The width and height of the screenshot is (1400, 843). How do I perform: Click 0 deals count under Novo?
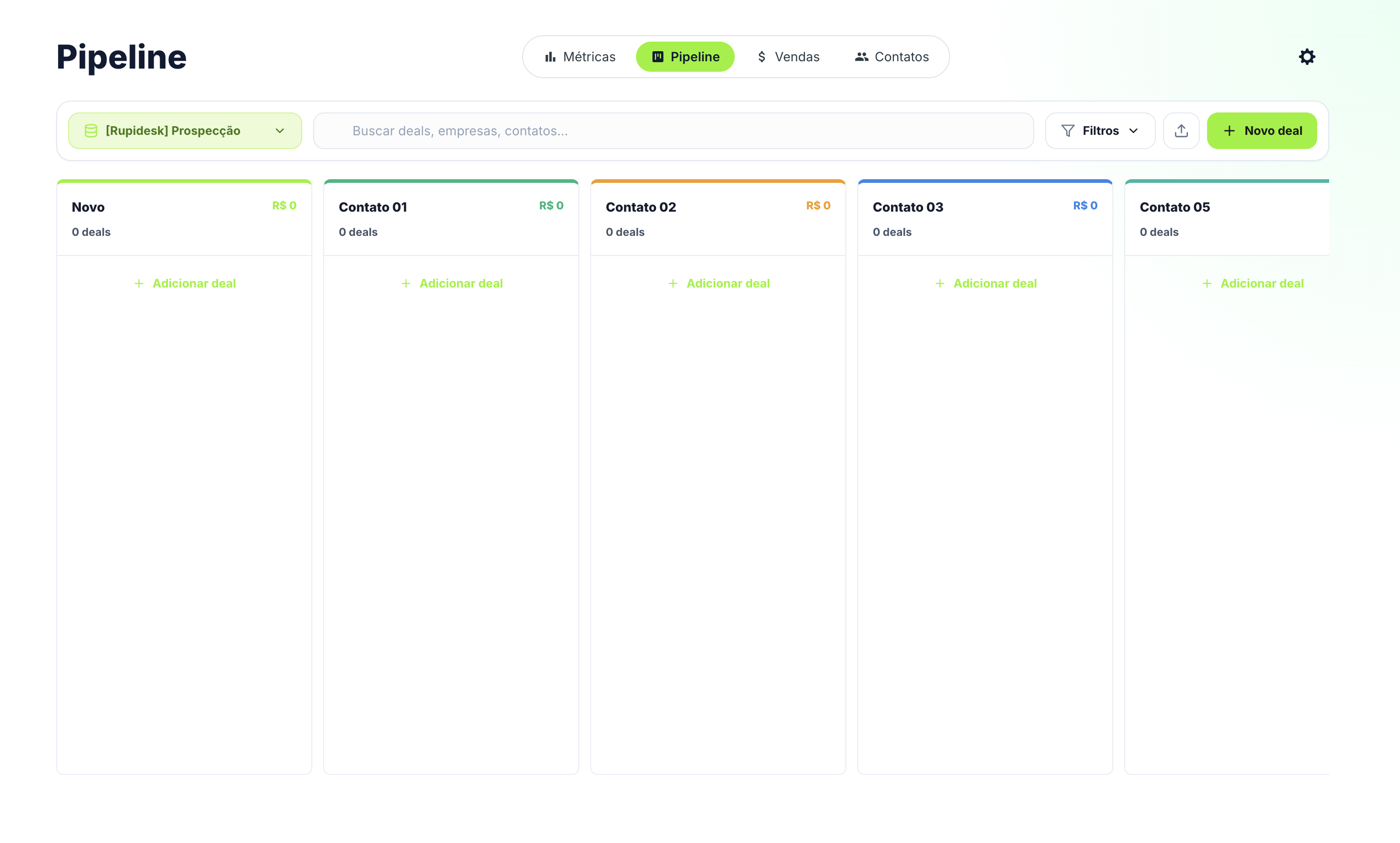91,232
